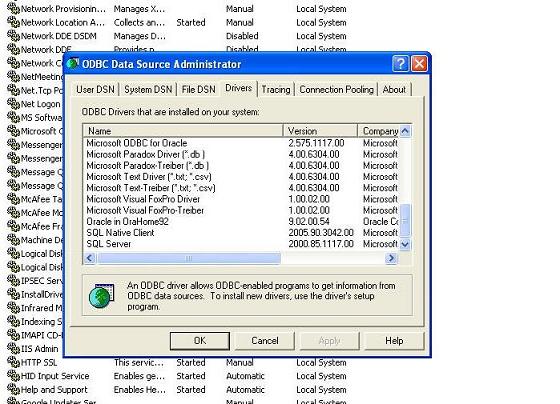Select HID Input Service in Services window

click(x=55, y=376)
